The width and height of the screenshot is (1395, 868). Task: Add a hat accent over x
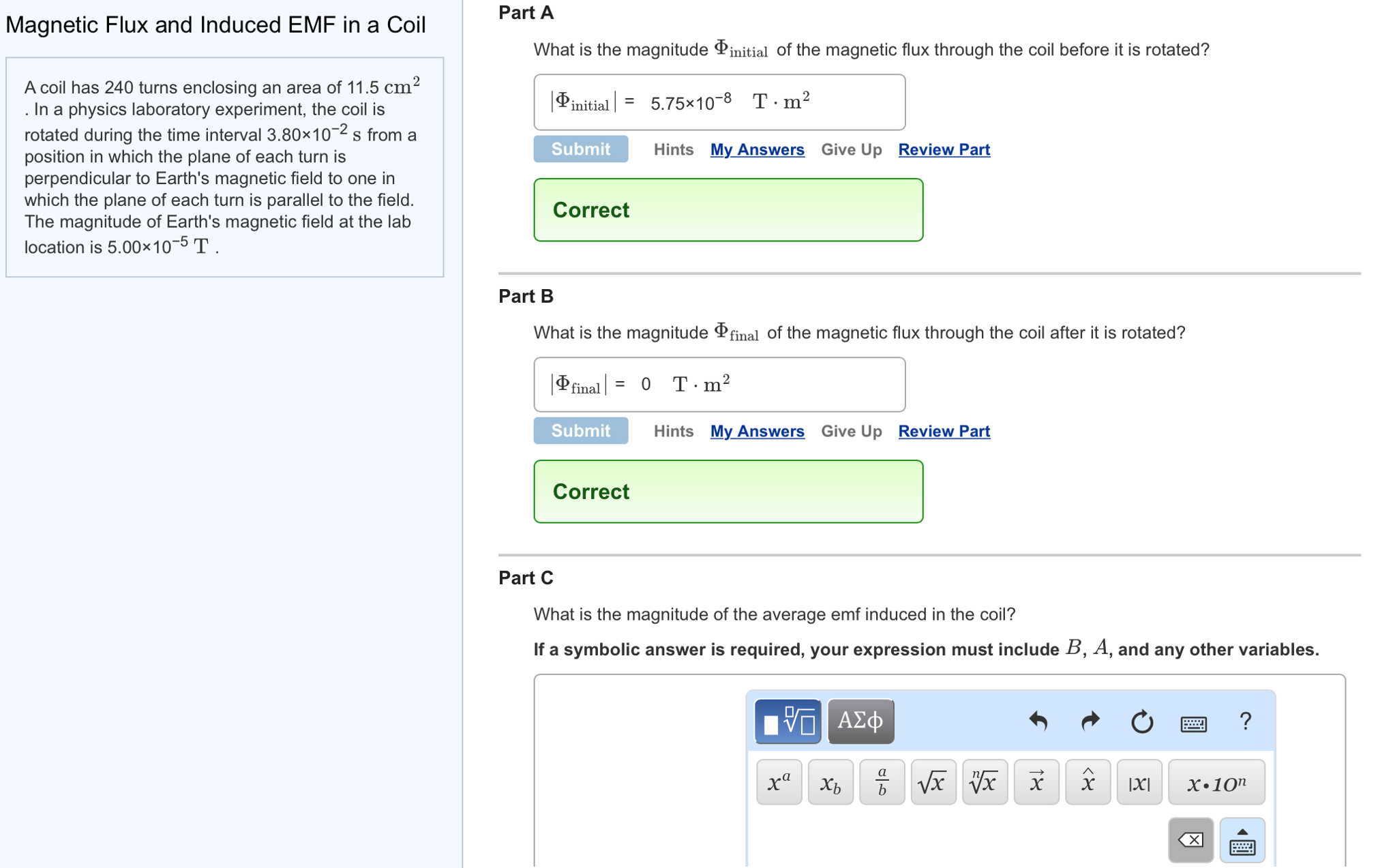[1087, 782]
